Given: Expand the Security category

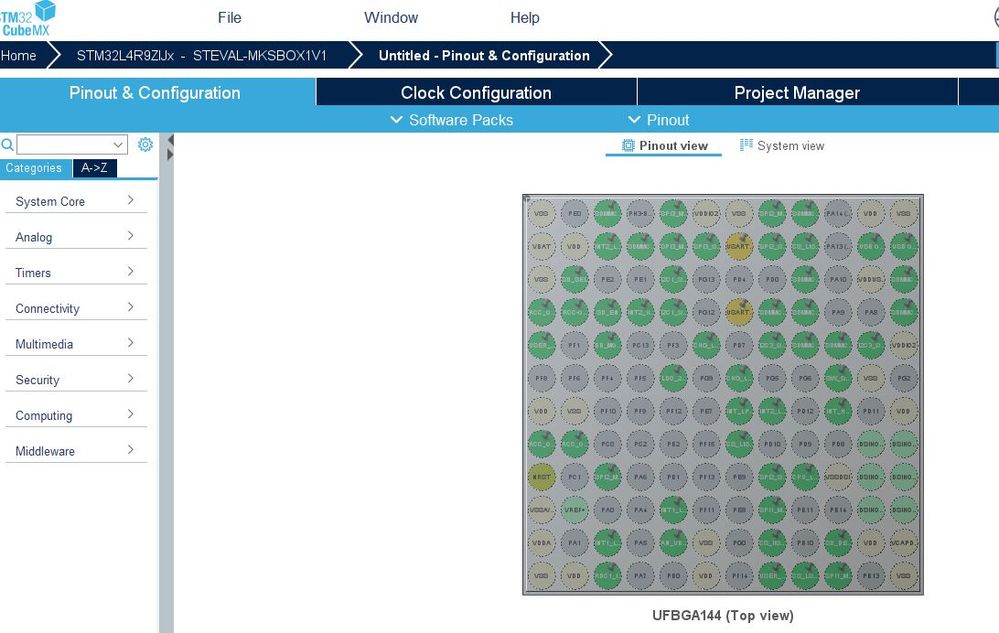Looking at the screenshot, I should 75,380.
